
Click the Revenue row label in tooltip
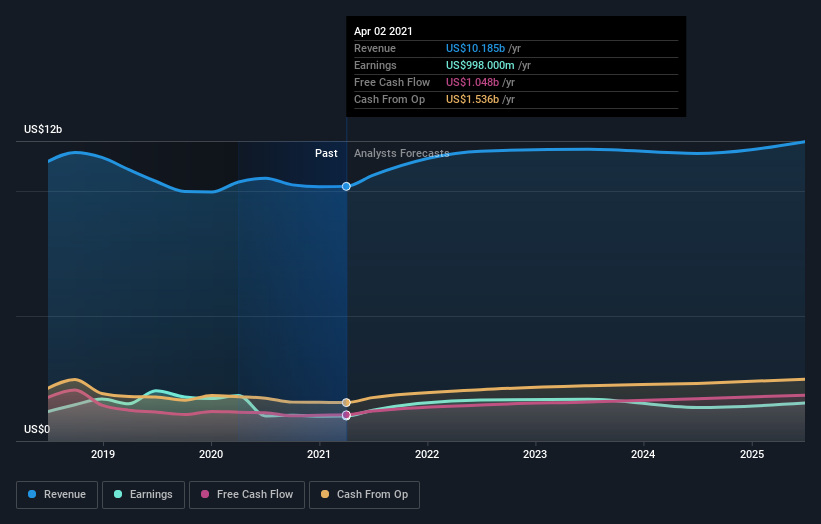375,48
